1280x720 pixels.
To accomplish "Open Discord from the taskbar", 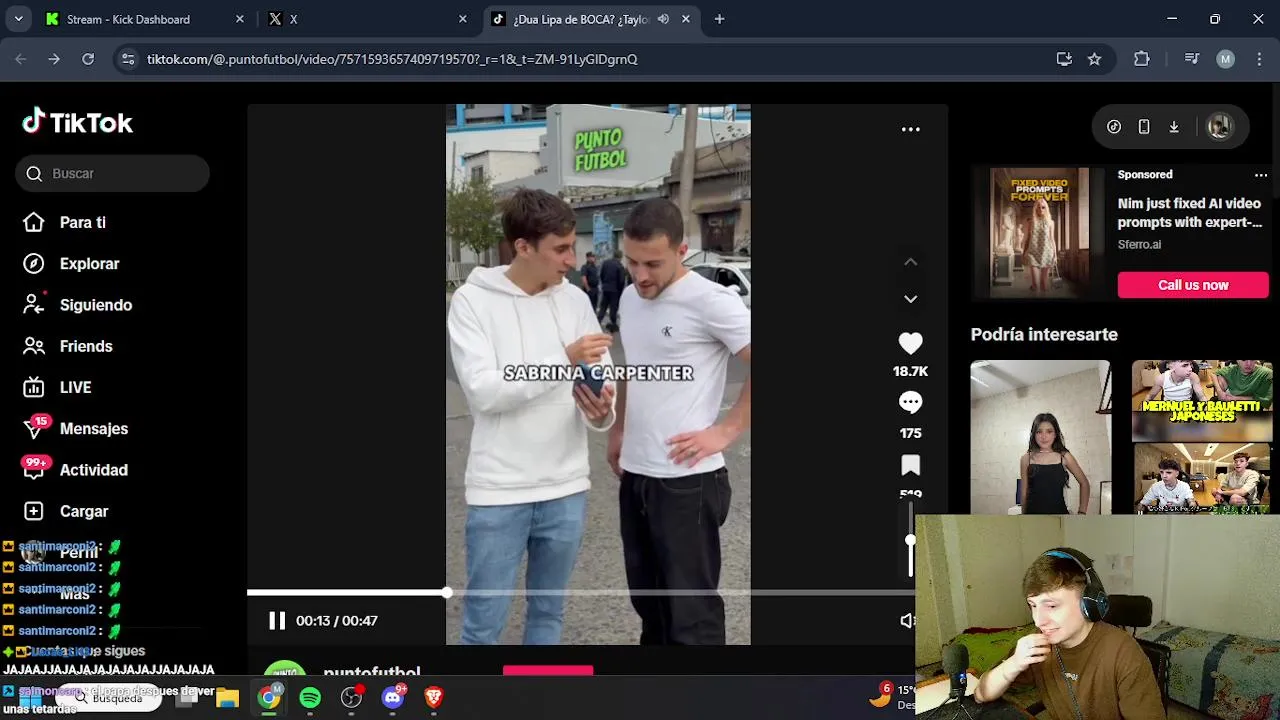I will coord(393,698).
